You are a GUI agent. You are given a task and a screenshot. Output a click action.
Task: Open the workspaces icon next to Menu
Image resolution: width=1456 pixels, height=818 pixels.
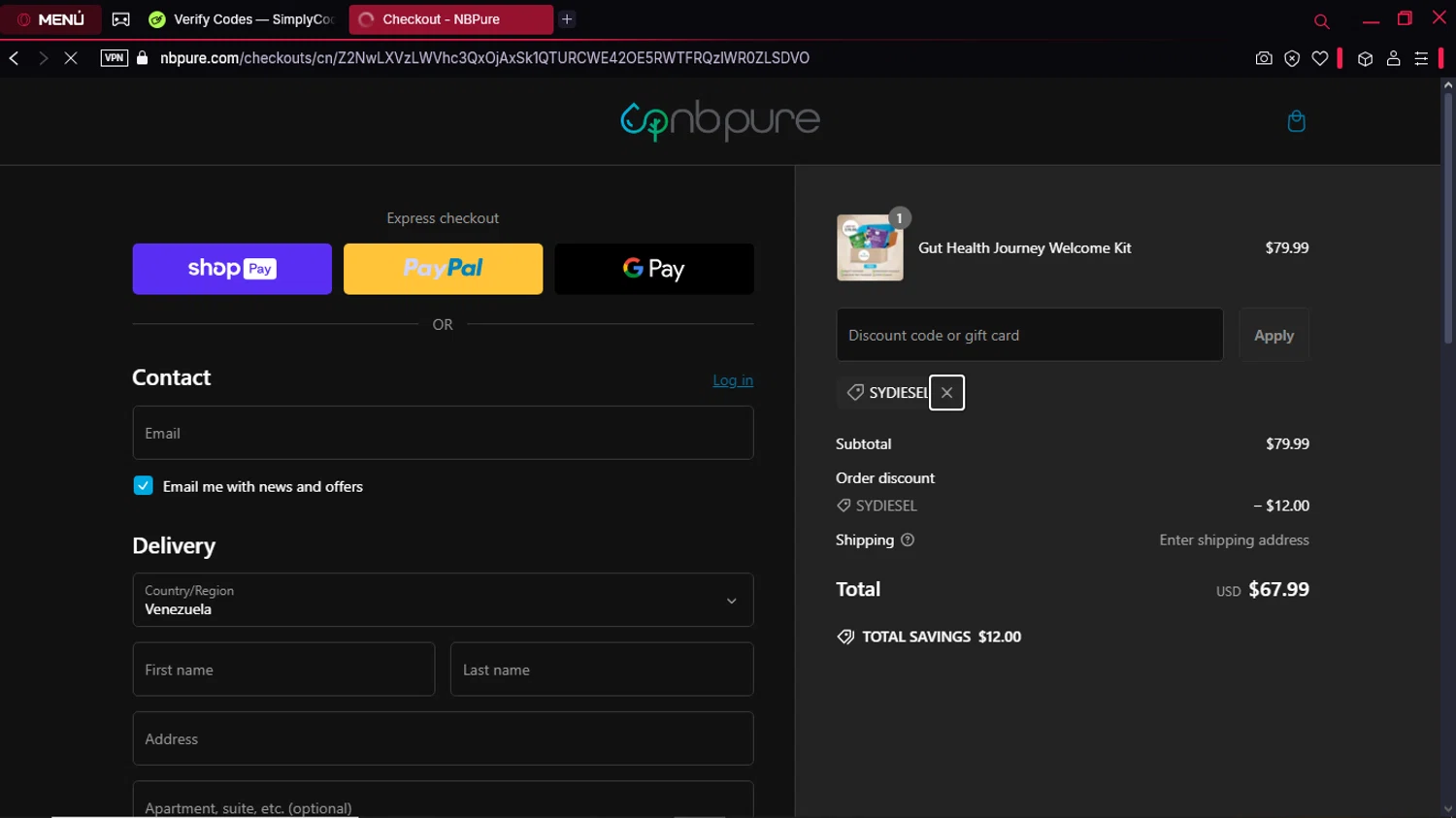click(121, 19)
